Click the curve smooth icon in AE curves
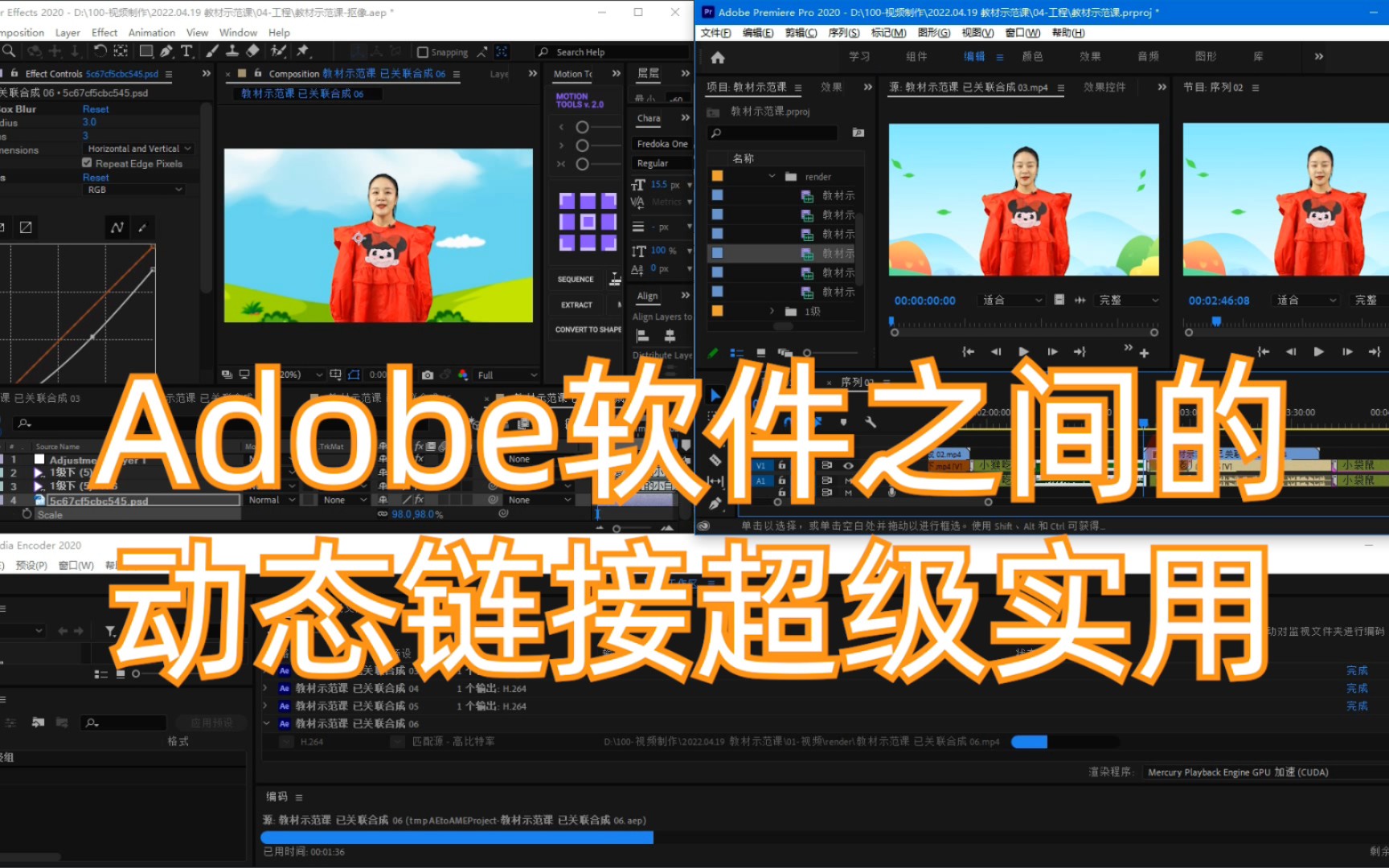 tap(117, 227)
